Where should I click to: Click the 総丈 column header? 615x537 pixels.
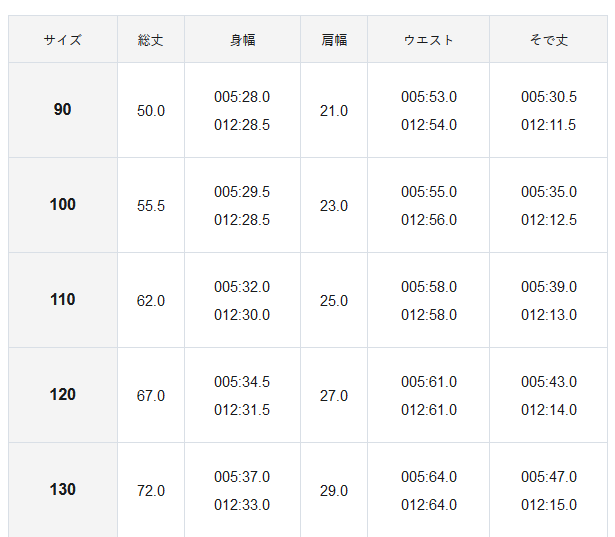[151, 40]
